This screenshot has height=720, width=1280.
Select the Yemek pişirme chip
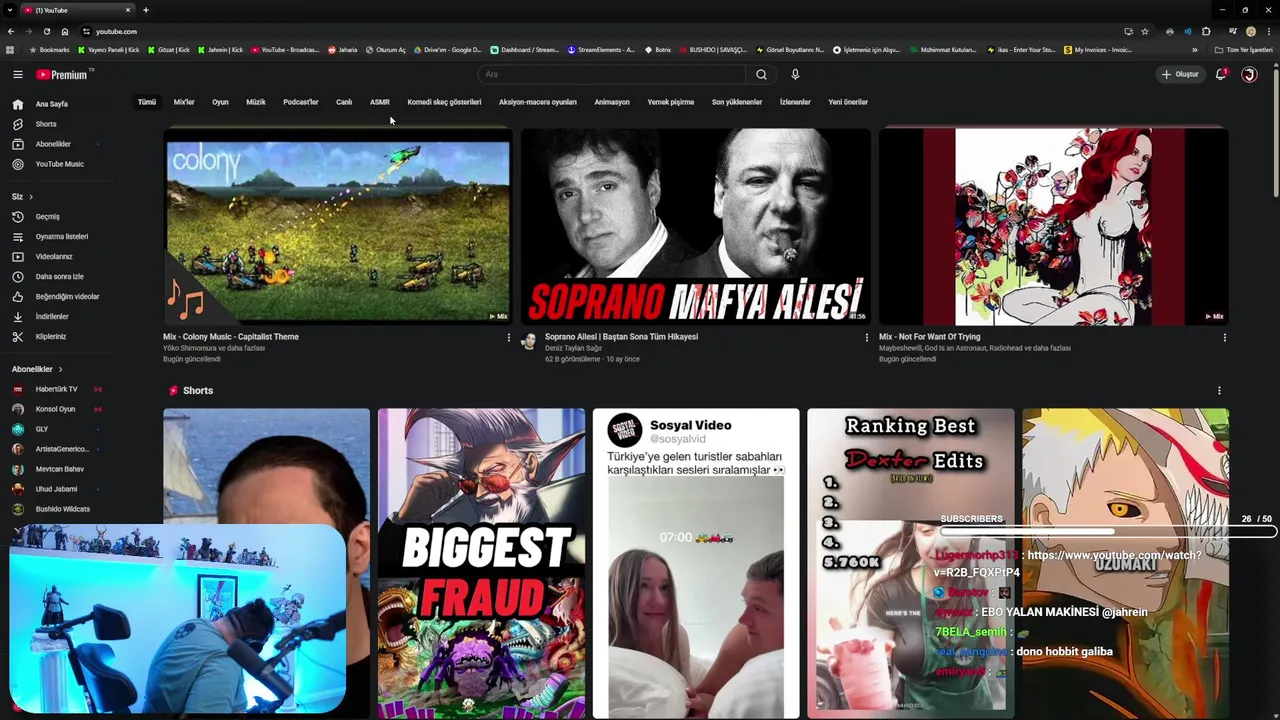pos(670,102)
